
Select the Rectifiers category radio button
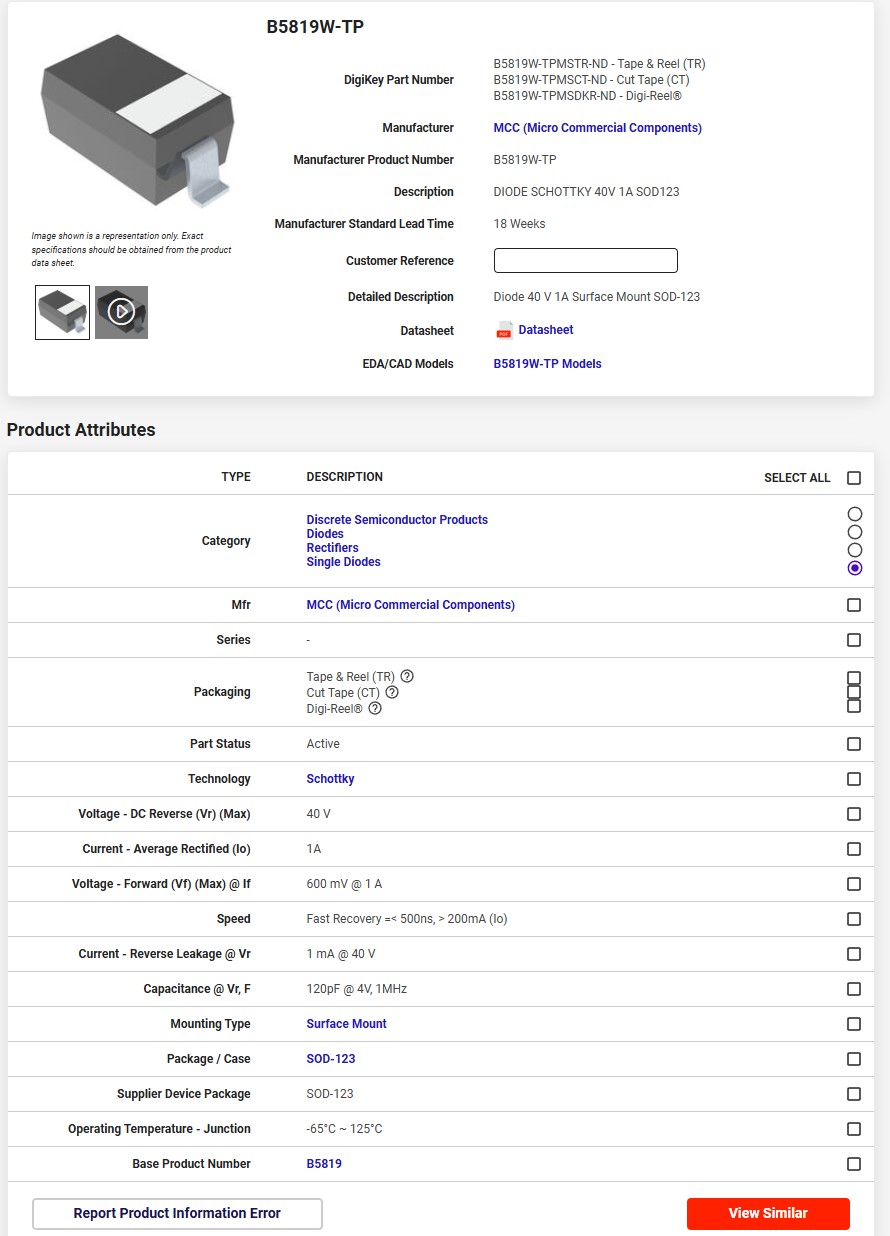point(854,550)
